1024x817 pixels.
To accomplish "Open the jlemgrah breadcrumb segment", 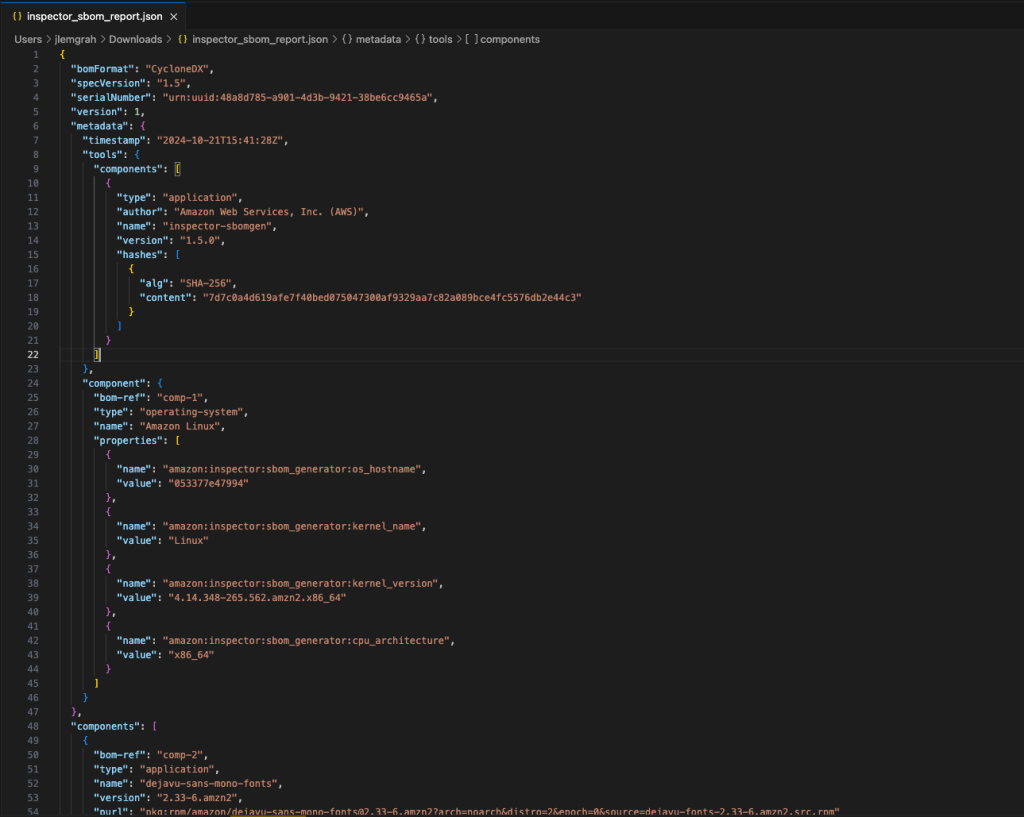I will pyautogui.click(x=75, y=39).
